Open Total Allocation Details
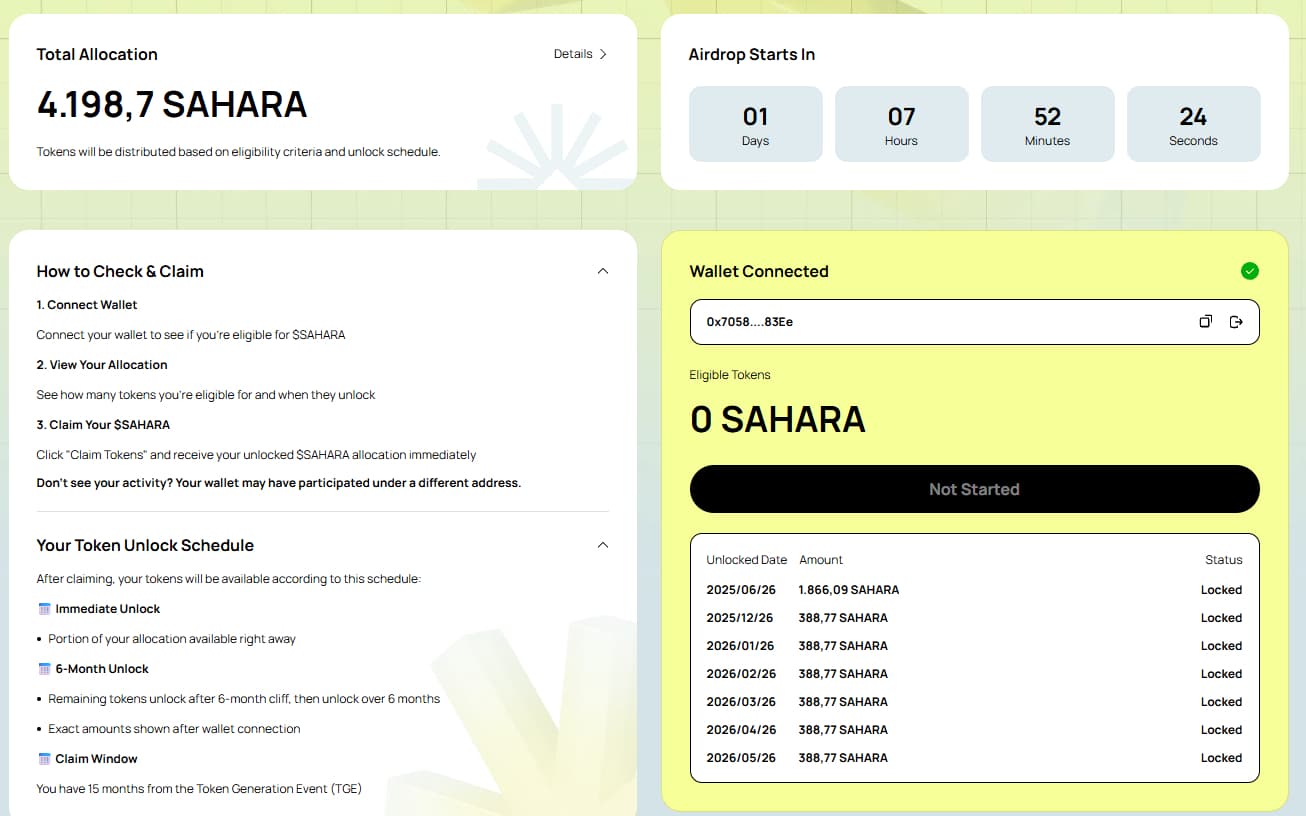This screenshot has height=816, width=1306. point(580,54)
